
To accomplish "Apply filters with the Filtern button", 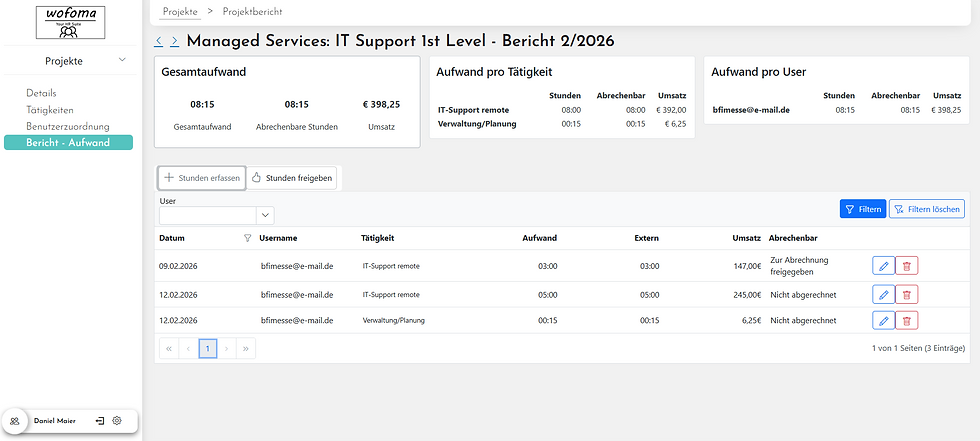I will coord(862,209).
